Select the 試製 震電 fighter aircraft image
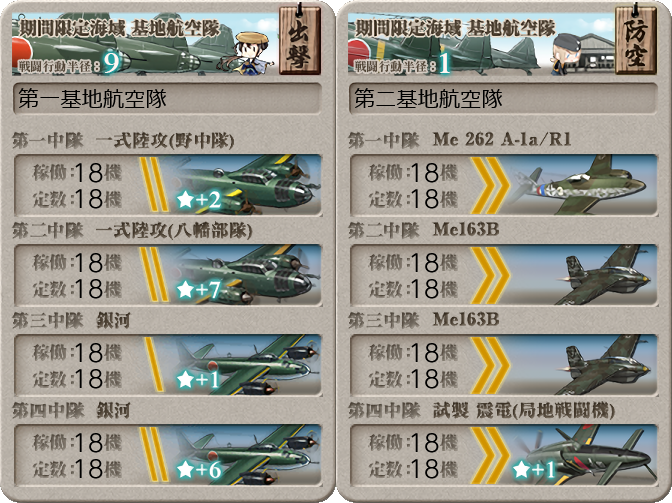This screenshot has height=503, width=672. pos(587,455)
